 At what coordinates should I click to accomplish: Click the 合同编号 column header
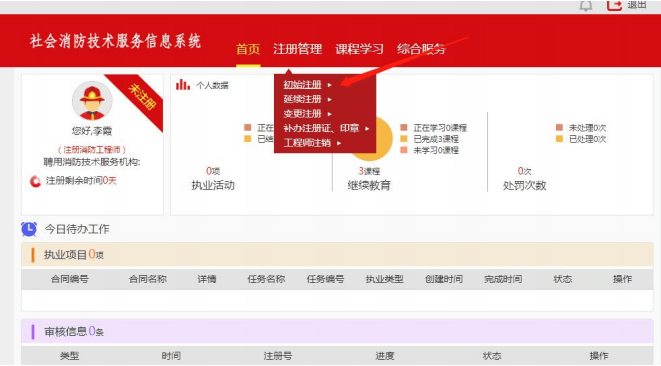pos(70,279)
